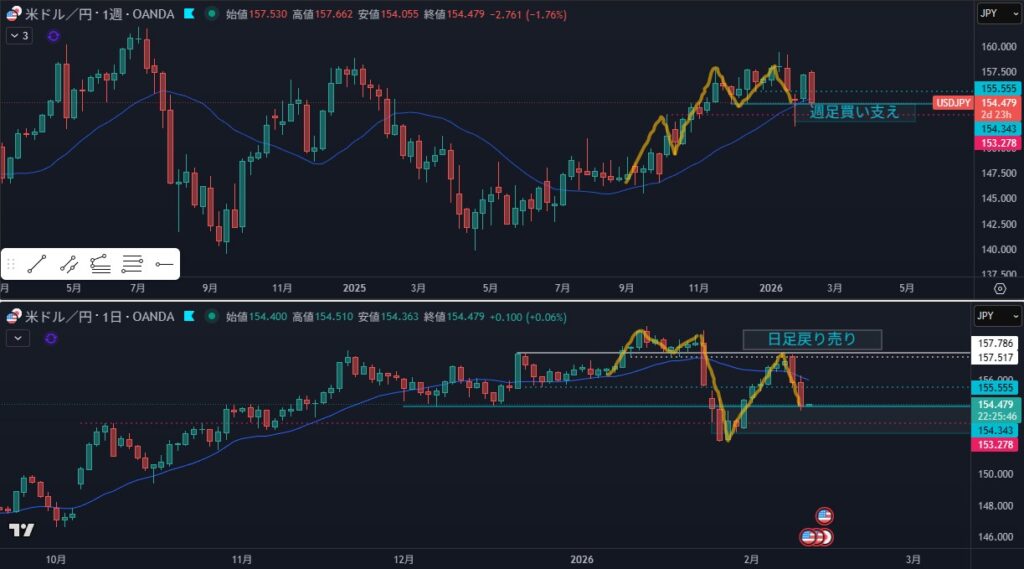Click the 日足戻り売り text label
Viewport: 1024px width, 569px height.
812,339
